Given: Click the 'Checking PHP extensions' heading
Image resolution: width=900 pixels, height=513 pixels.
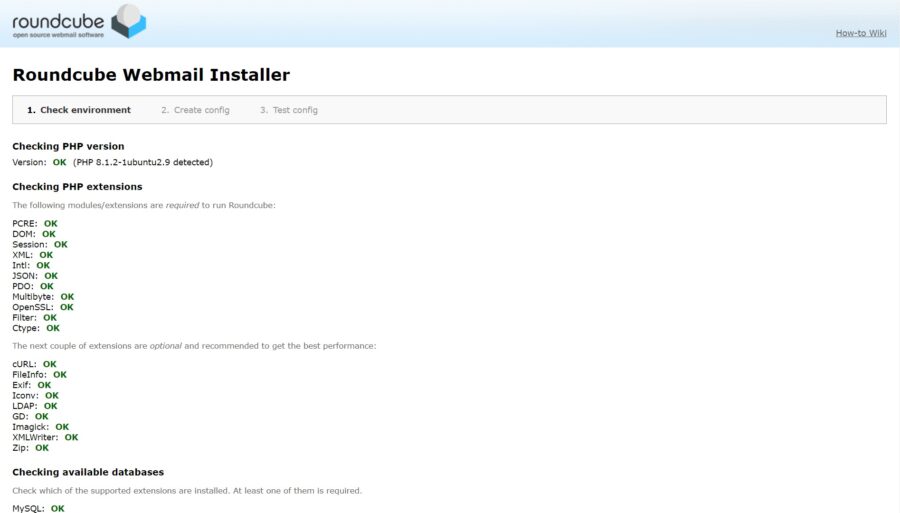Looking at the screenshot, I should [x=77, y=186].
